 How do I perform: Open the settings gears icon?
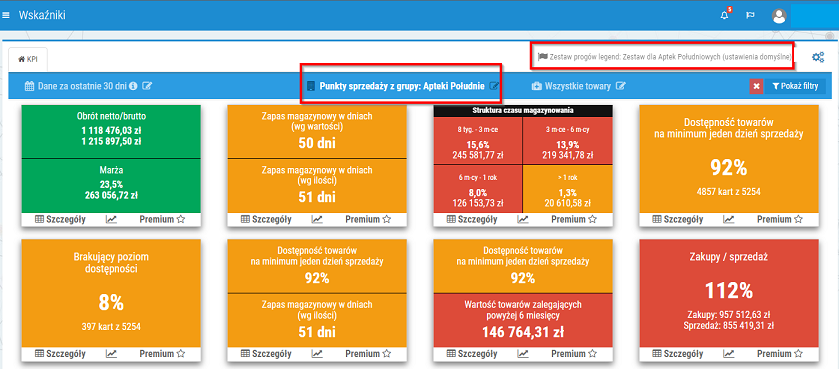(818, 57)
